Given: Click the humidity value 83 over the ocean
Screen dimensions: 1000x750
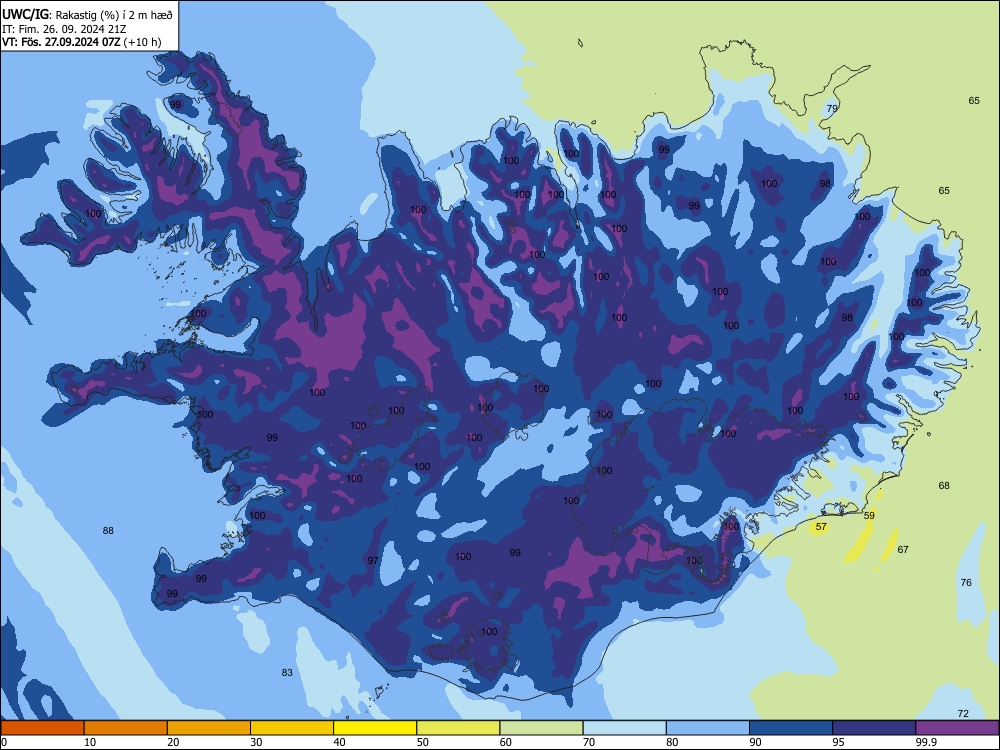Looking at the screenshot, I should click(x=287, y=672).
